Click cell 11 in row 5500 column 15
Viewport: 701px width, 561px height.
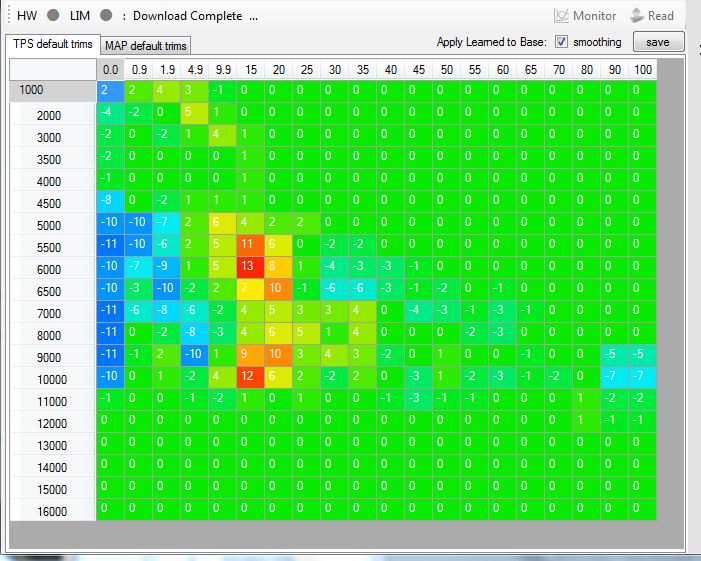coord(251,245)
